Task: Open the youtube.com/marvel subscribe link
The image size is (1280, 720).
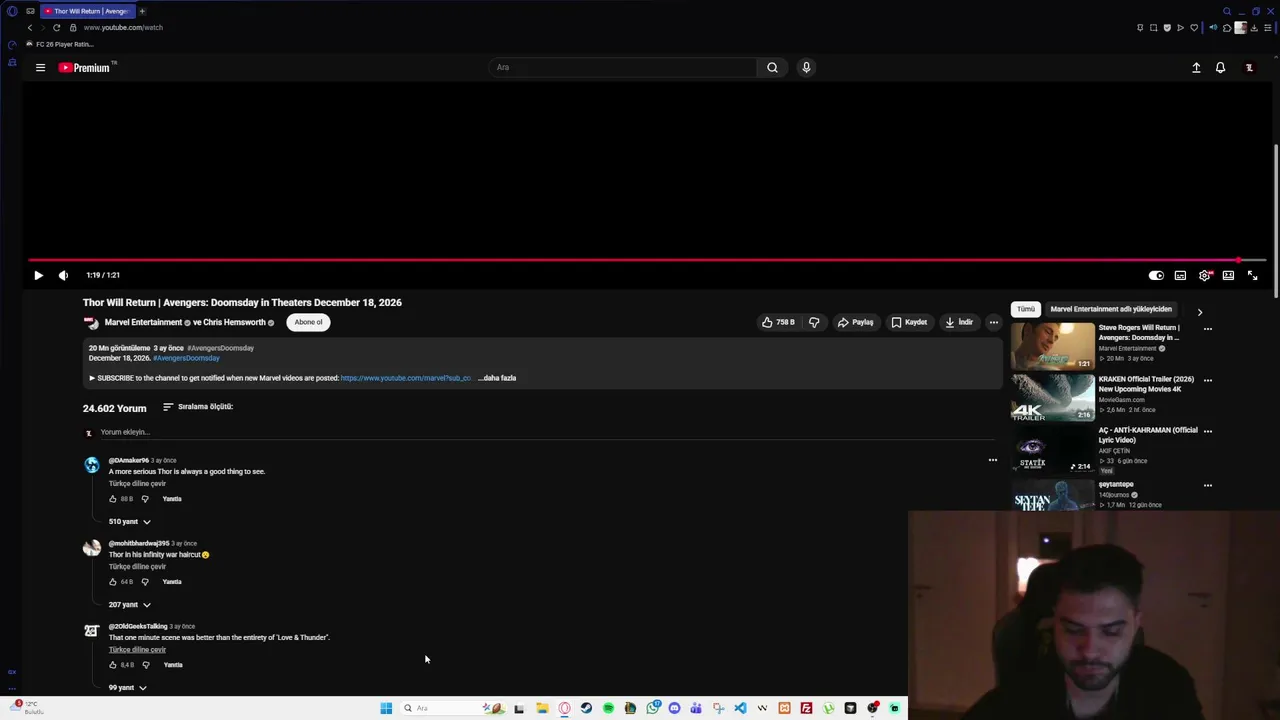Action: tap(406, 378)
